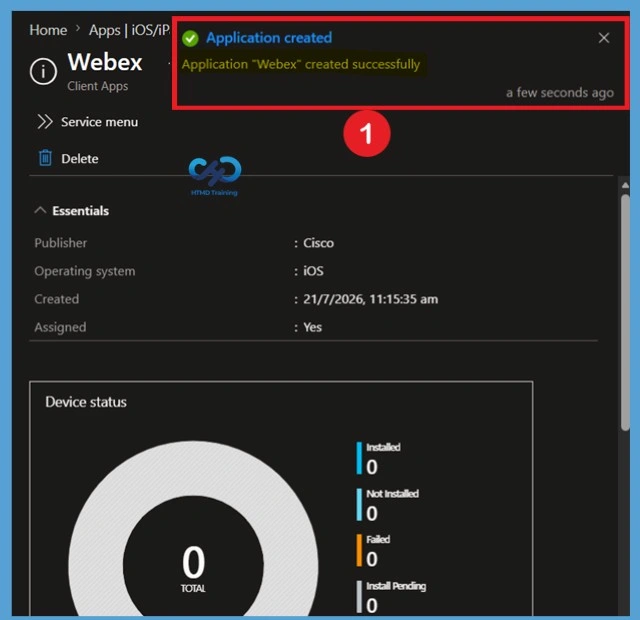Select the iOS operating system value
Viewport: 640px width, 620px height.
(x=313, y=271)
